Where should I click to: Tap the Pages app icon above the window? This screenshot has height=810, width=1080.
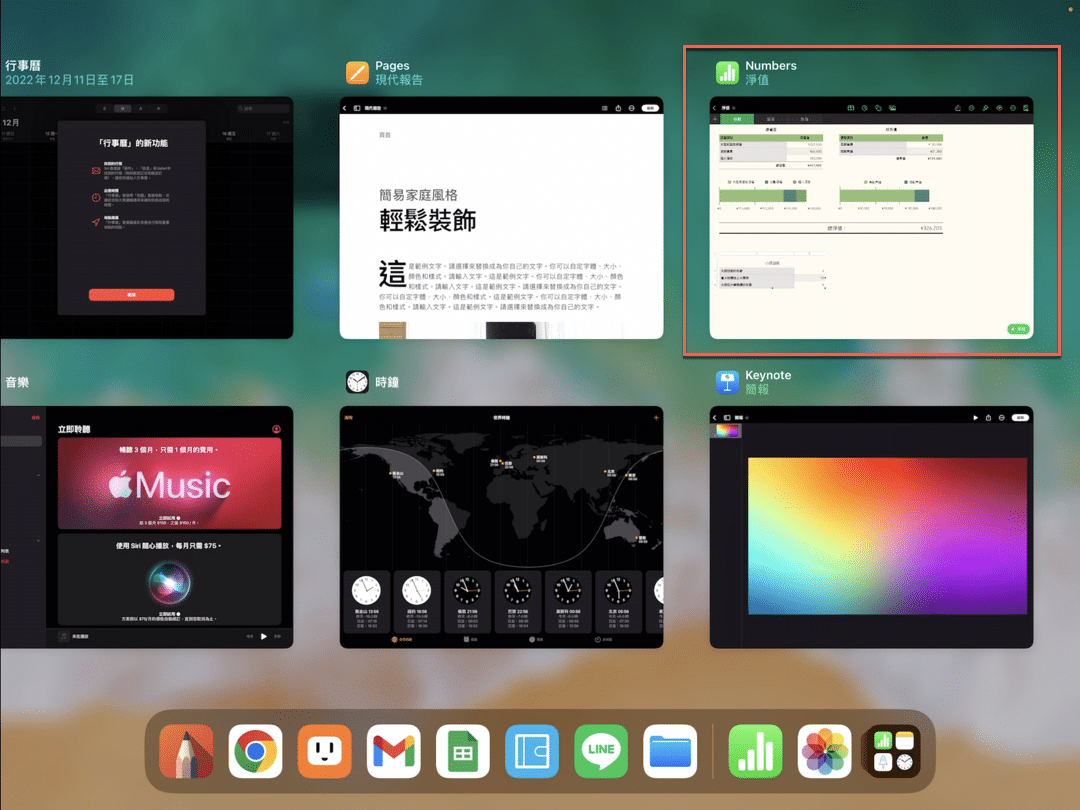[x=357, y=72]
